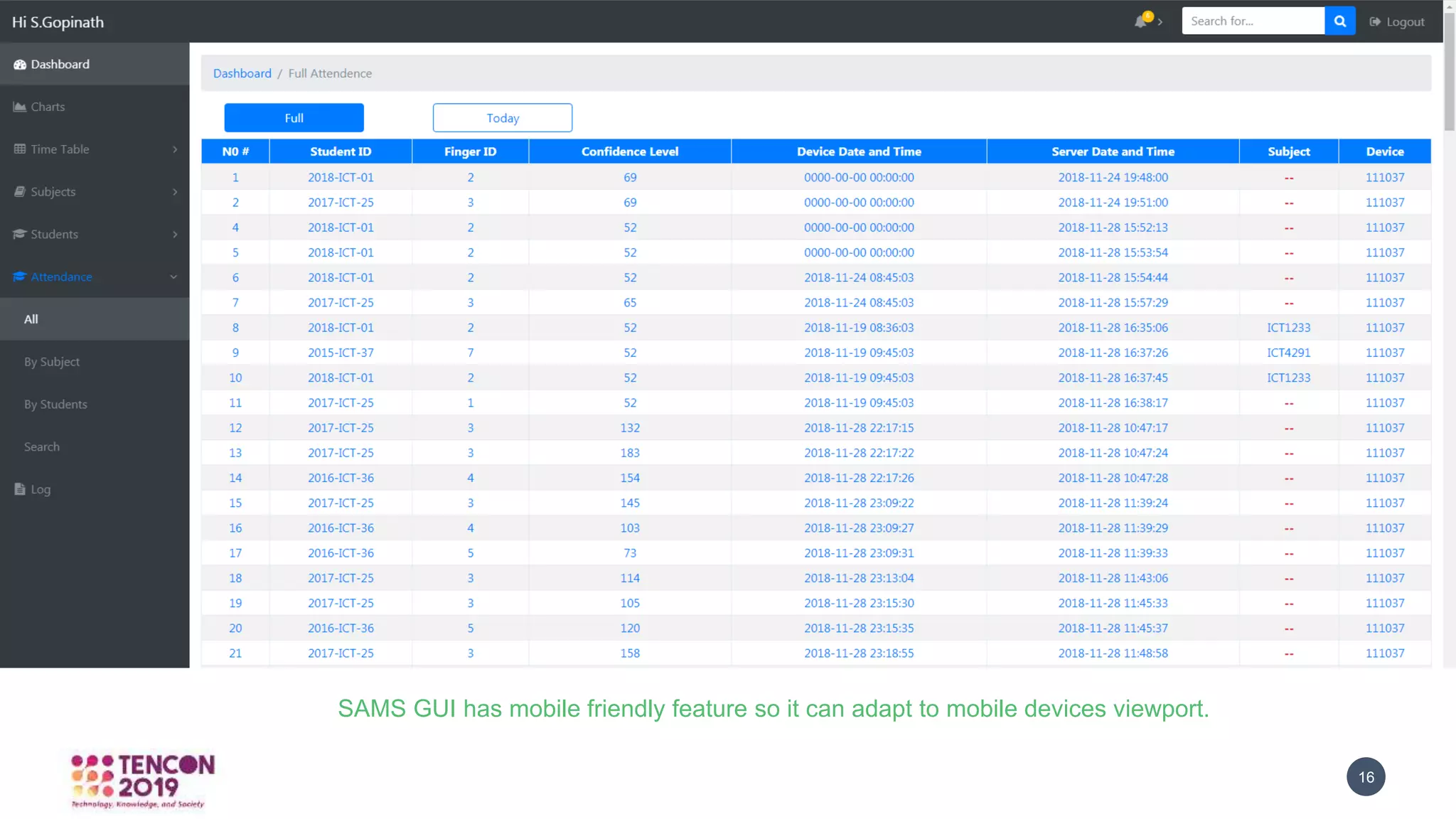The image size is (1456, 819).
Task: Click the Device Date and Time header
Action: (859, 151)
